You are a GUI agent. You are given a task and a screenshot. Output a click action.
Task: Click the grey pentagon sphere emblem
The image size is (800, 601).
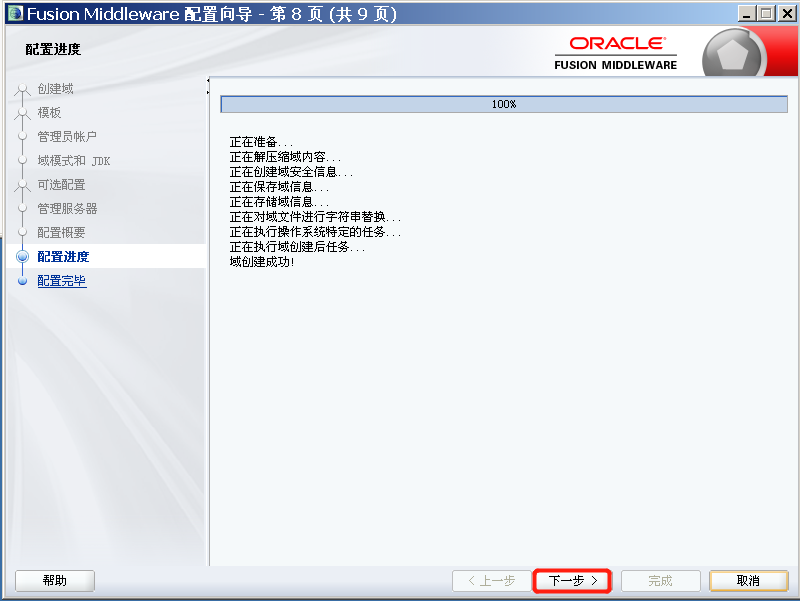[733, 55]
